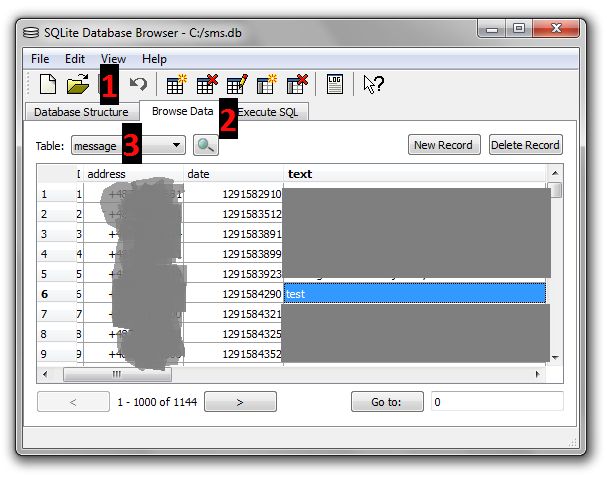Click date cell 1291583891
The width and height of the screenshot is (607, 479).
[x=233, y=234]
